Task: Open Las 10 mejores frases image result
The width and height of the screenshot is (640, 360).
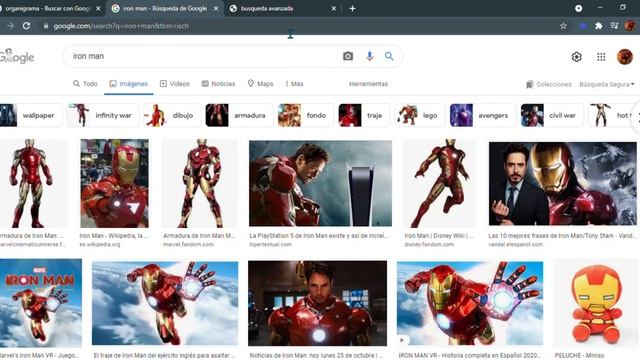Action: coord(562,184)
